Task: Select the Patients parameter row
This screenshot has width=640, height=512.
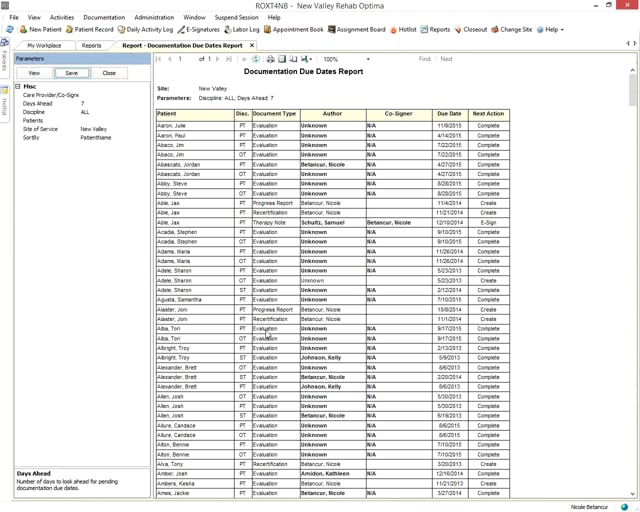Action: [x=82, y=121]
